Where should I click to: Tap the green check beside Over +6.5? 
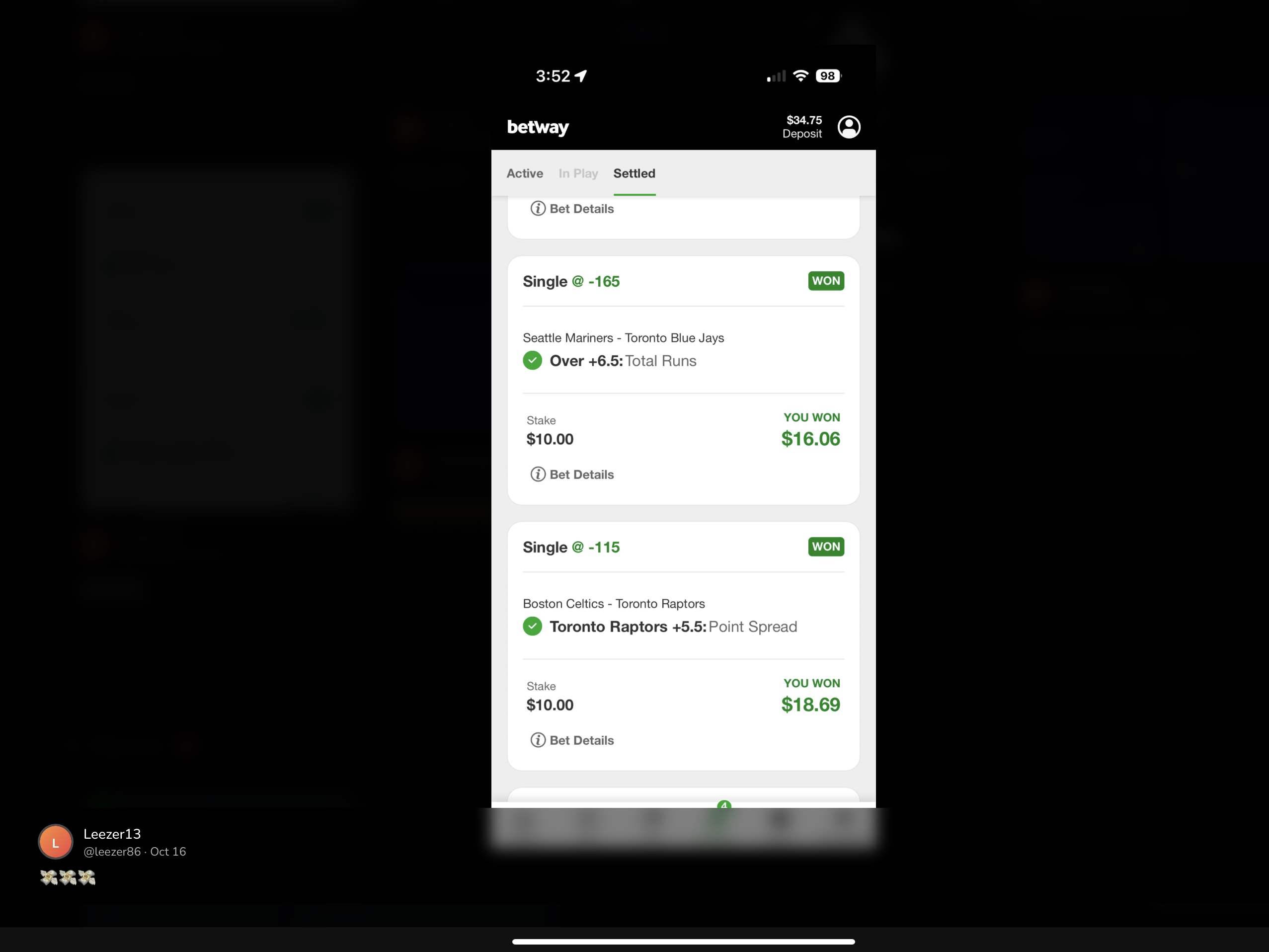tap(532, 360)
